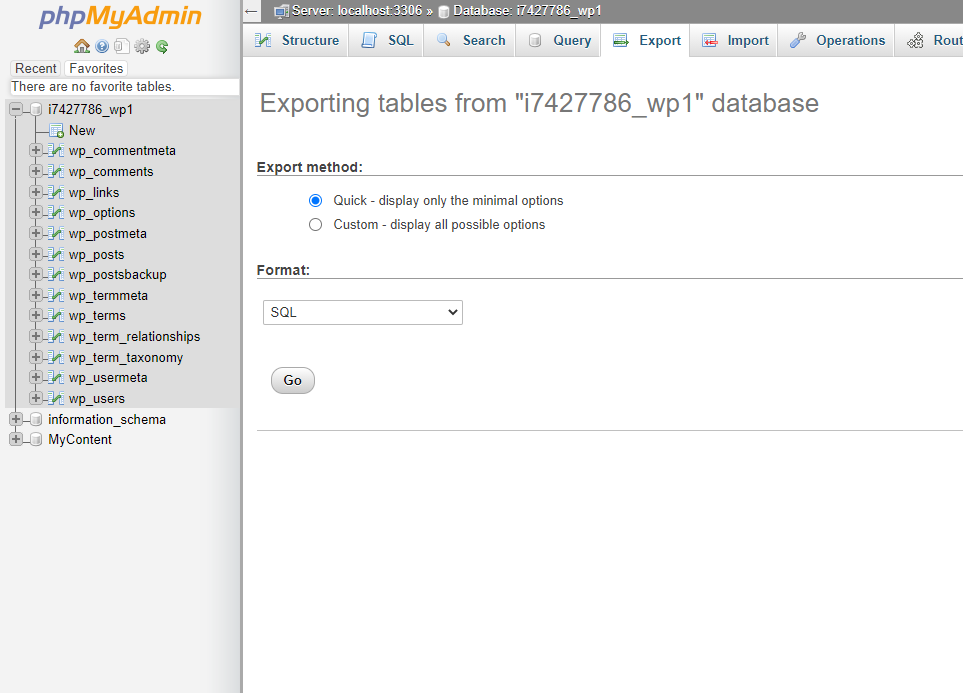The height and width of the screenshot is (693, 963).
Task: Go to the Query tab
Action: 558,41
